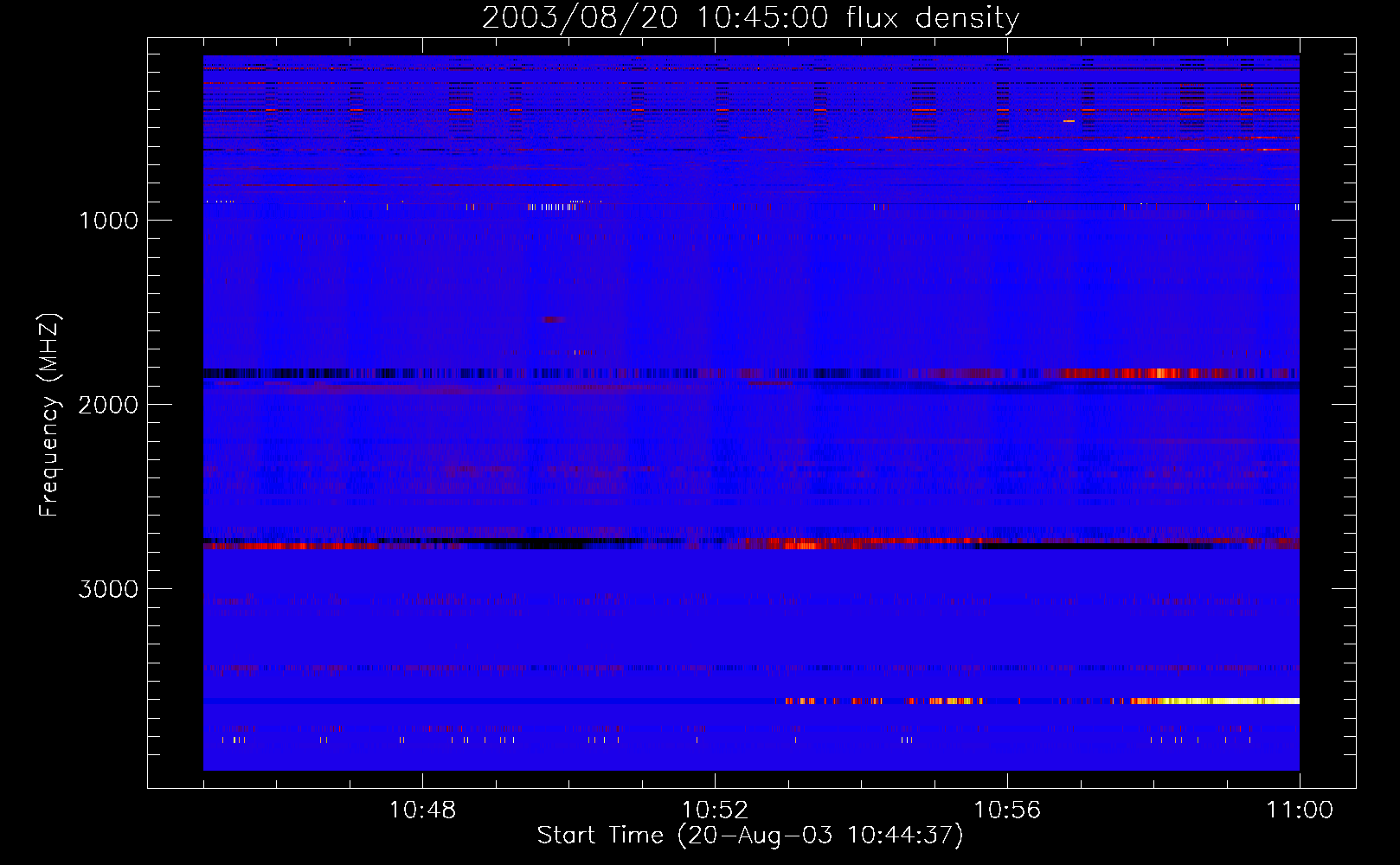Click the "3000" frequency tick label
Viewport: 1400px width, 865px height.
coord(108,589)
